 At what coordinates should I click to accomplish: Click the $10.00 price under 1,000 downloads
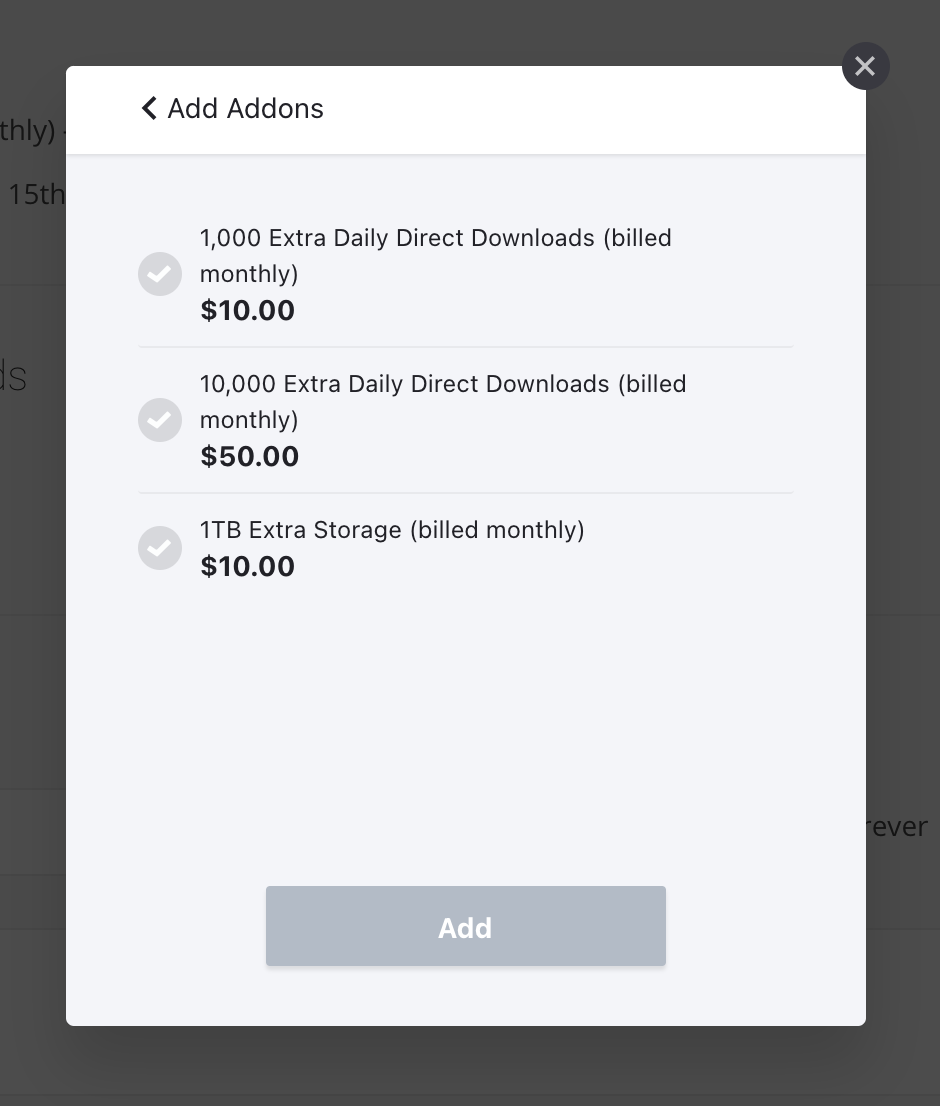248,311
